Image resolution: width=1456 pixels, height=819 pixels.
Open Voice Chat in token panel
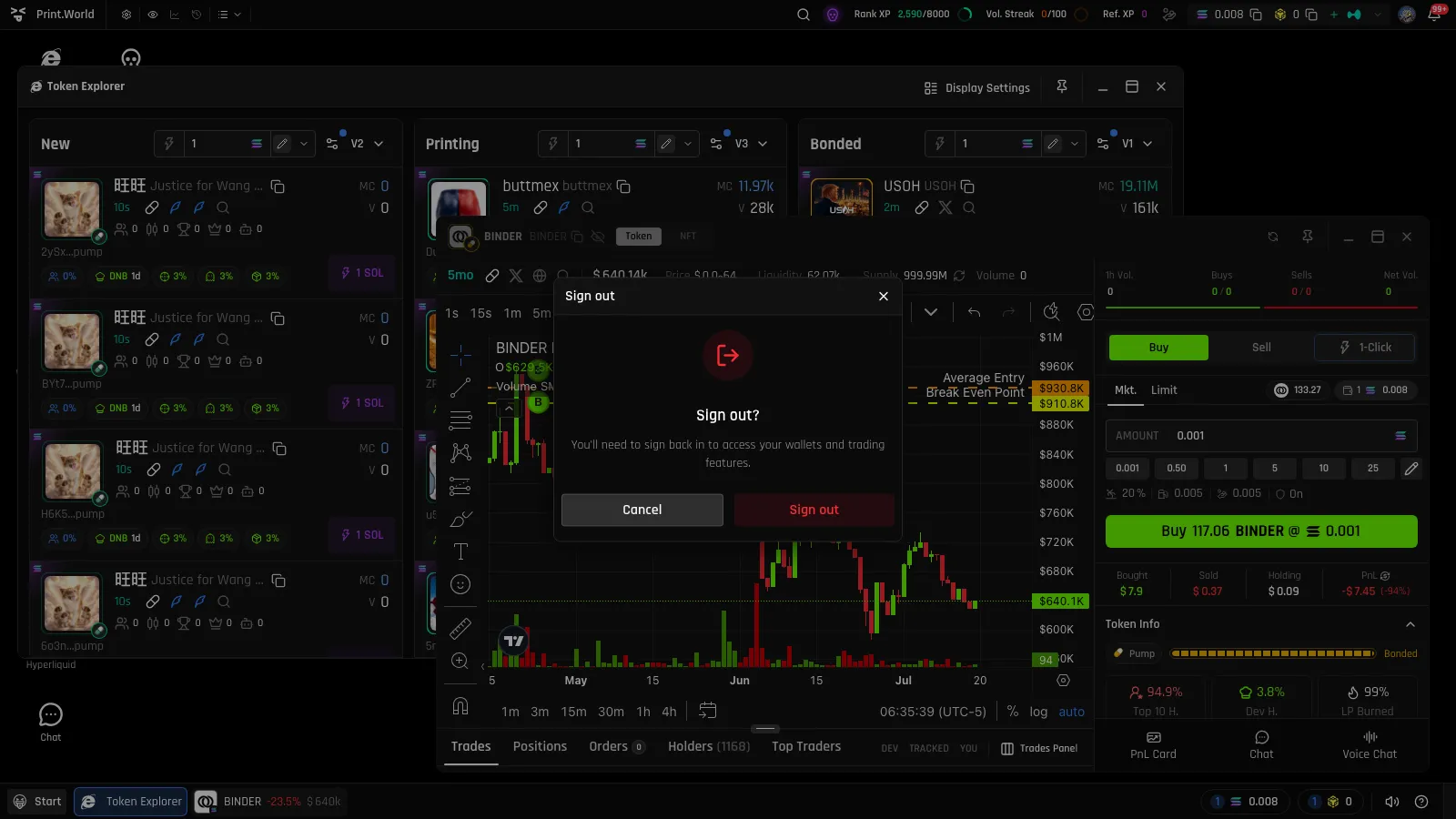1370,745
